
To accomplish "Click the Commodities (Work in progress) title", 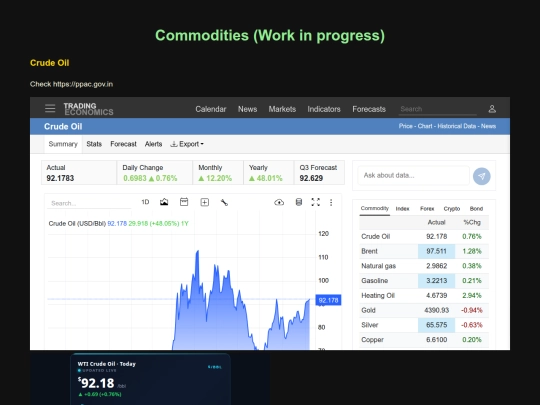I will click(x=270, y=35).
